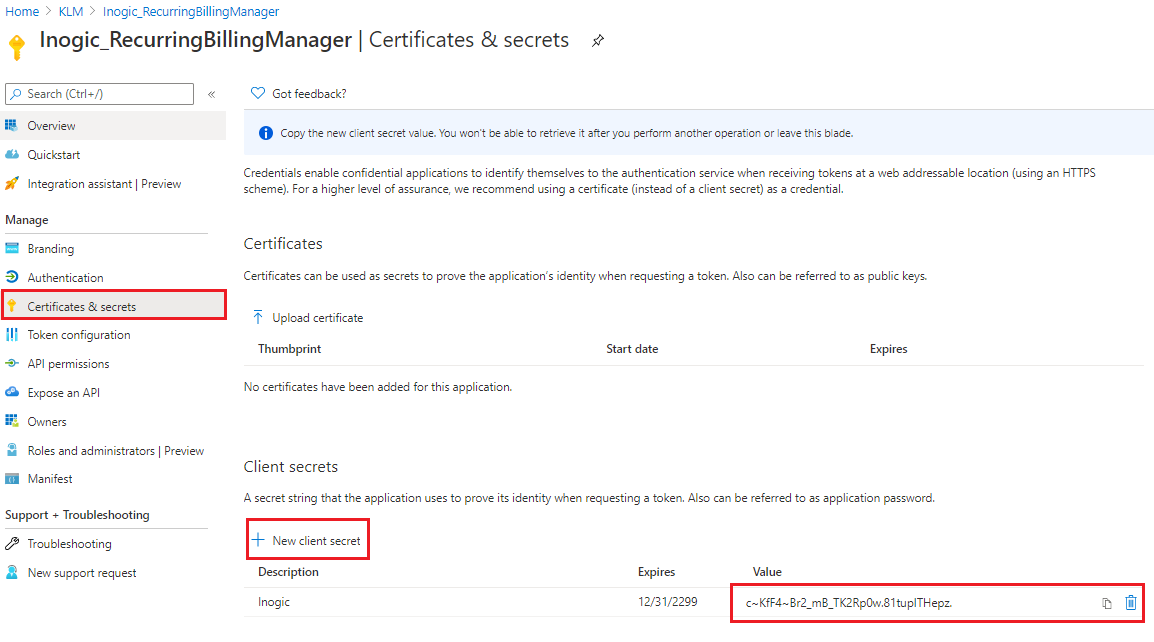Go to KLM breadcrumb
Viewport: 1154px width, 642px height.
click(71, 12)
